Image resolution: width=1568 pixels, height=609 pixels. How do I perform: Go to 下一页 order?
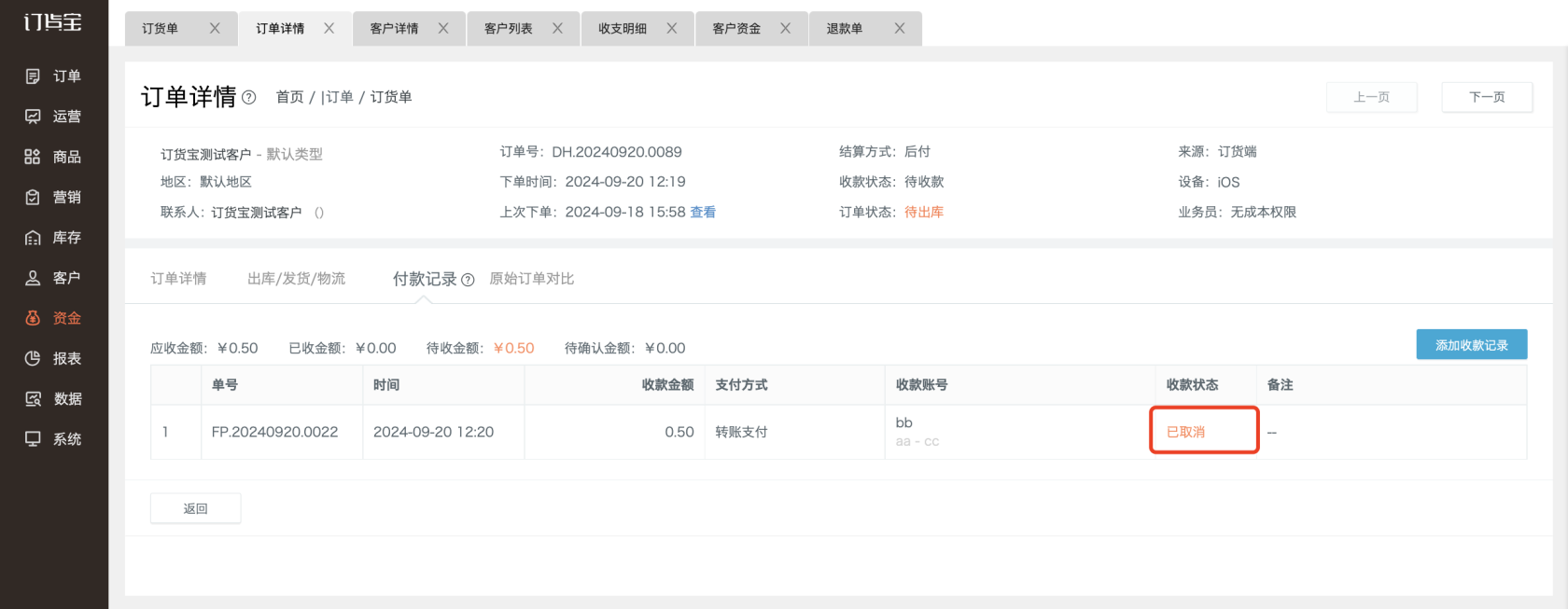click(1487, 97)
